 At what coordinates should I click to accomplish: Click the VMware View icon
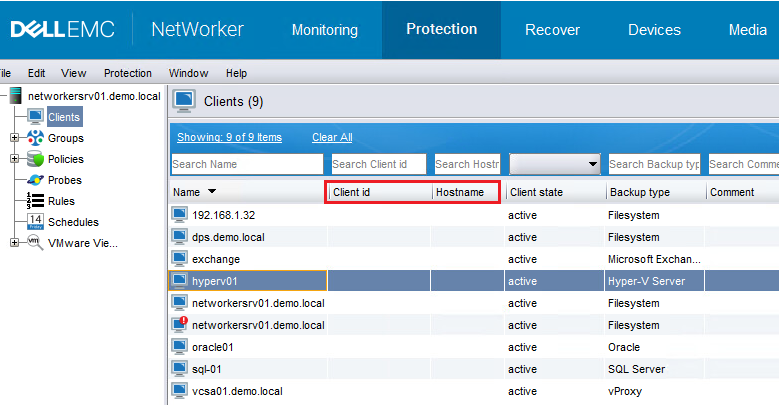35,243
